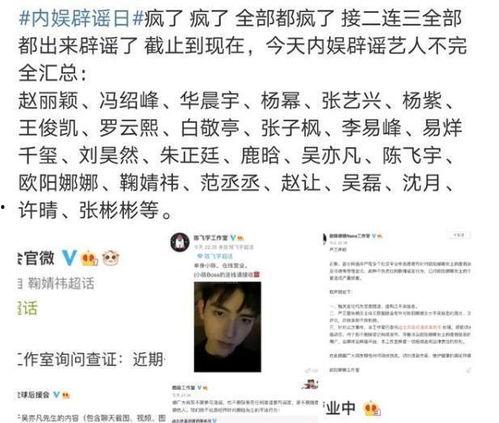The height and width of the screenshot is (423, 499).
Task: Click the blue V badge of 陈飞宇工作室
Action: coord(233,238)
